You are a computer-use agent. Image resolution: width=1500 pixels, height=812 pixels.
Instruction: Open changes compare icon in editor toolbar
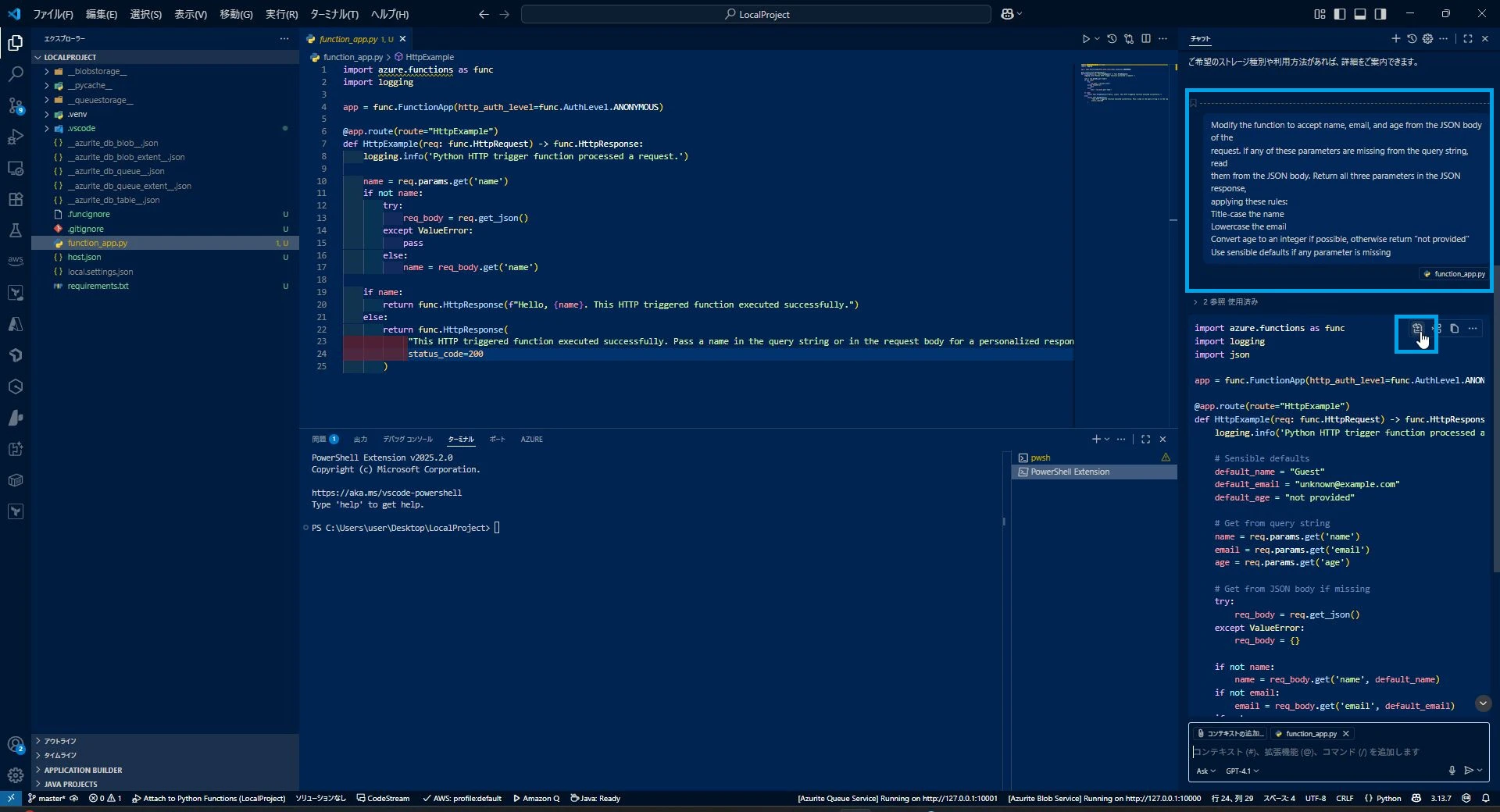pos(1129,38)
